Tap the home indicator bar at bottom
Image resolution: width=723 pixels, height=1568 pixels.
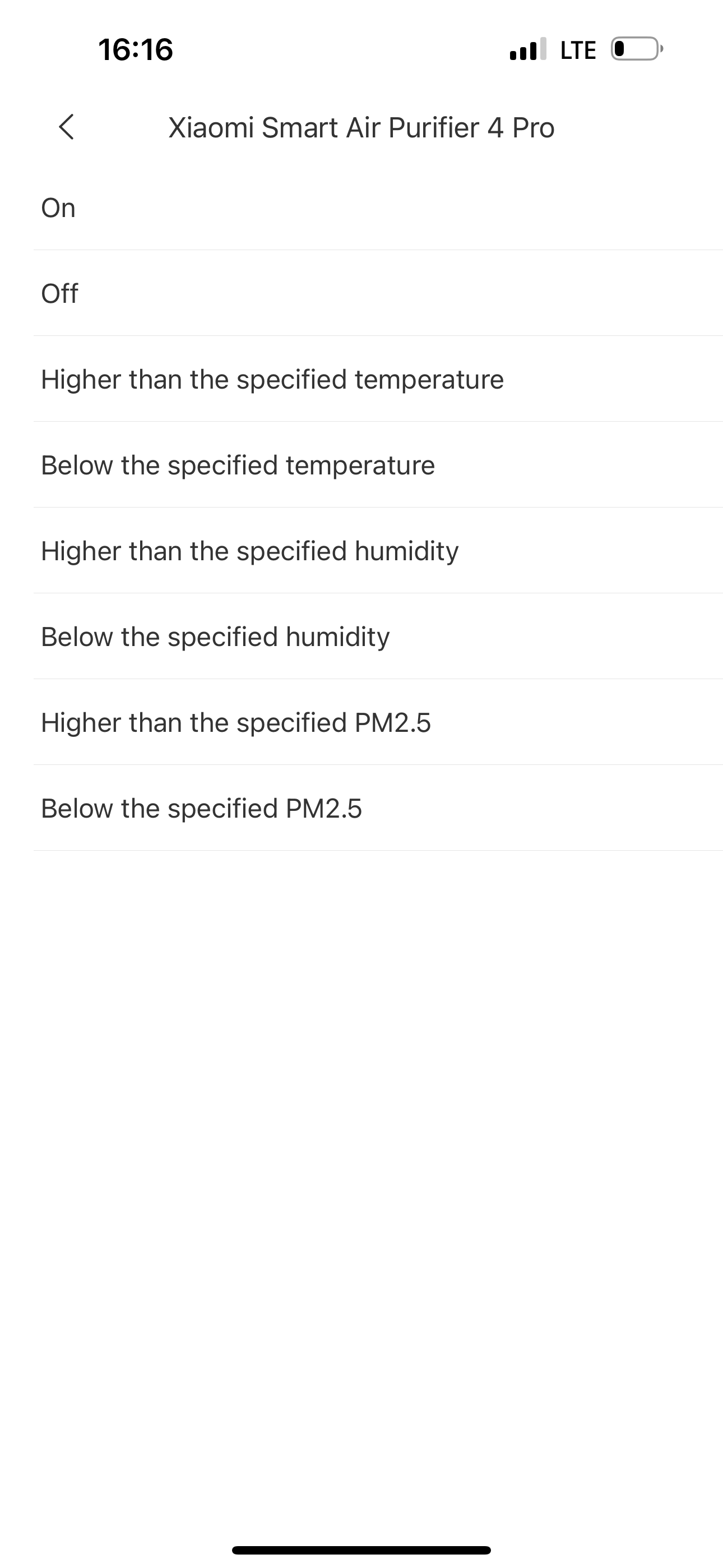(x=361, y=1549)
